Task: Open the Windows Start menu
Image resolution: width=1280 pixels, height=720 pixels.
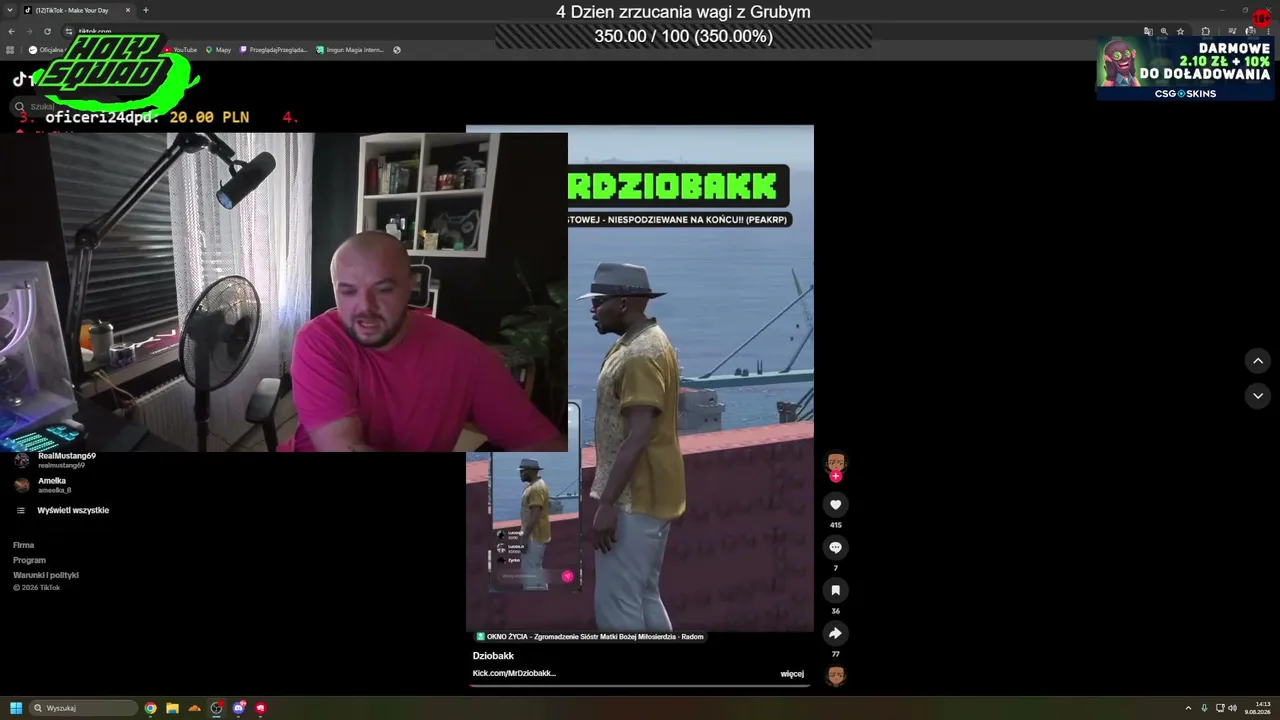Action: coord(16,708)
